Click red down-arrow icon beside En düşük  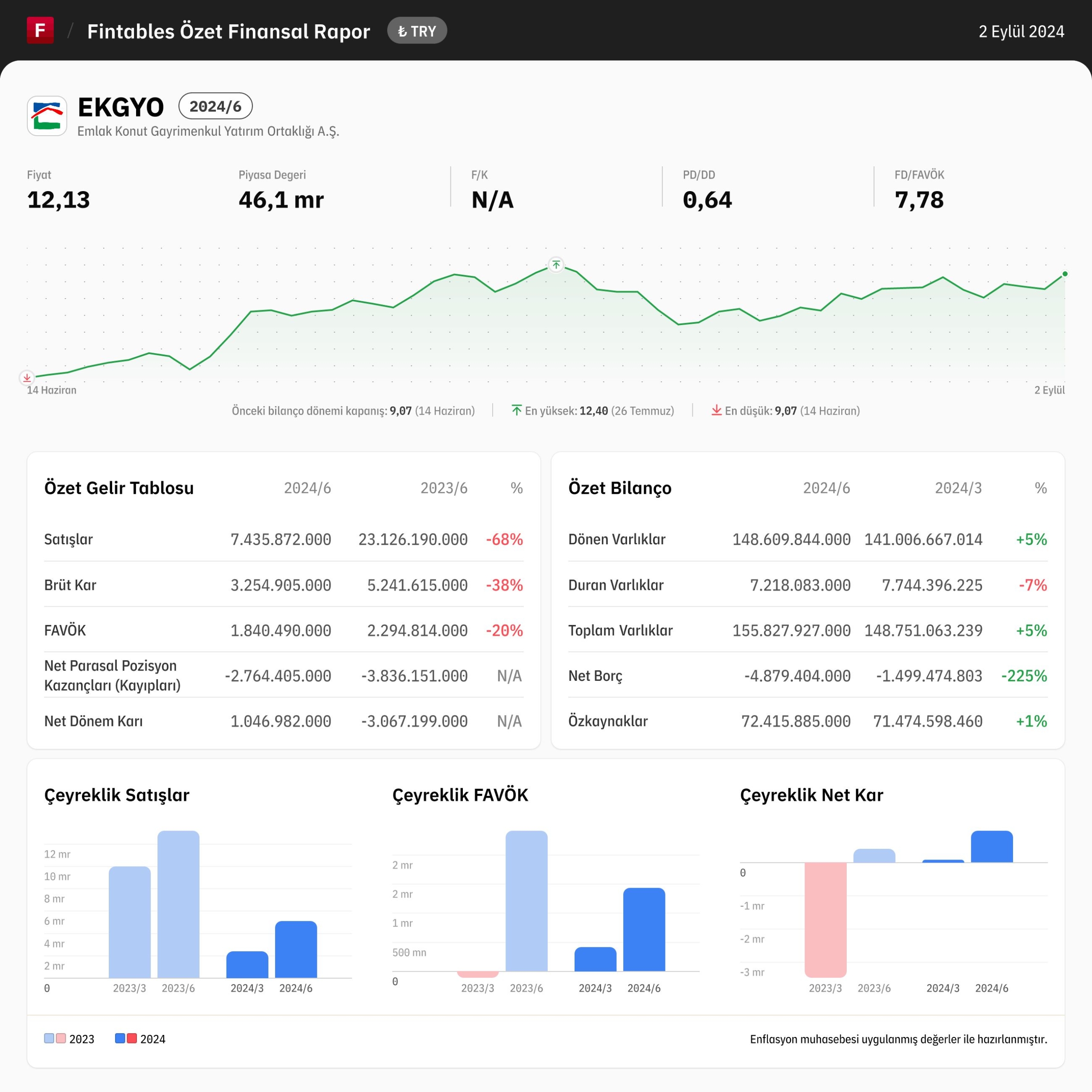coord(716,410)
